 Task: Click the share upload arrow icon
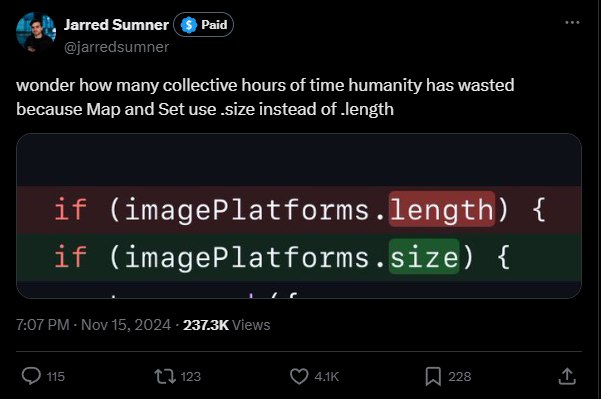pyautogui.click(x=567, y=376)
